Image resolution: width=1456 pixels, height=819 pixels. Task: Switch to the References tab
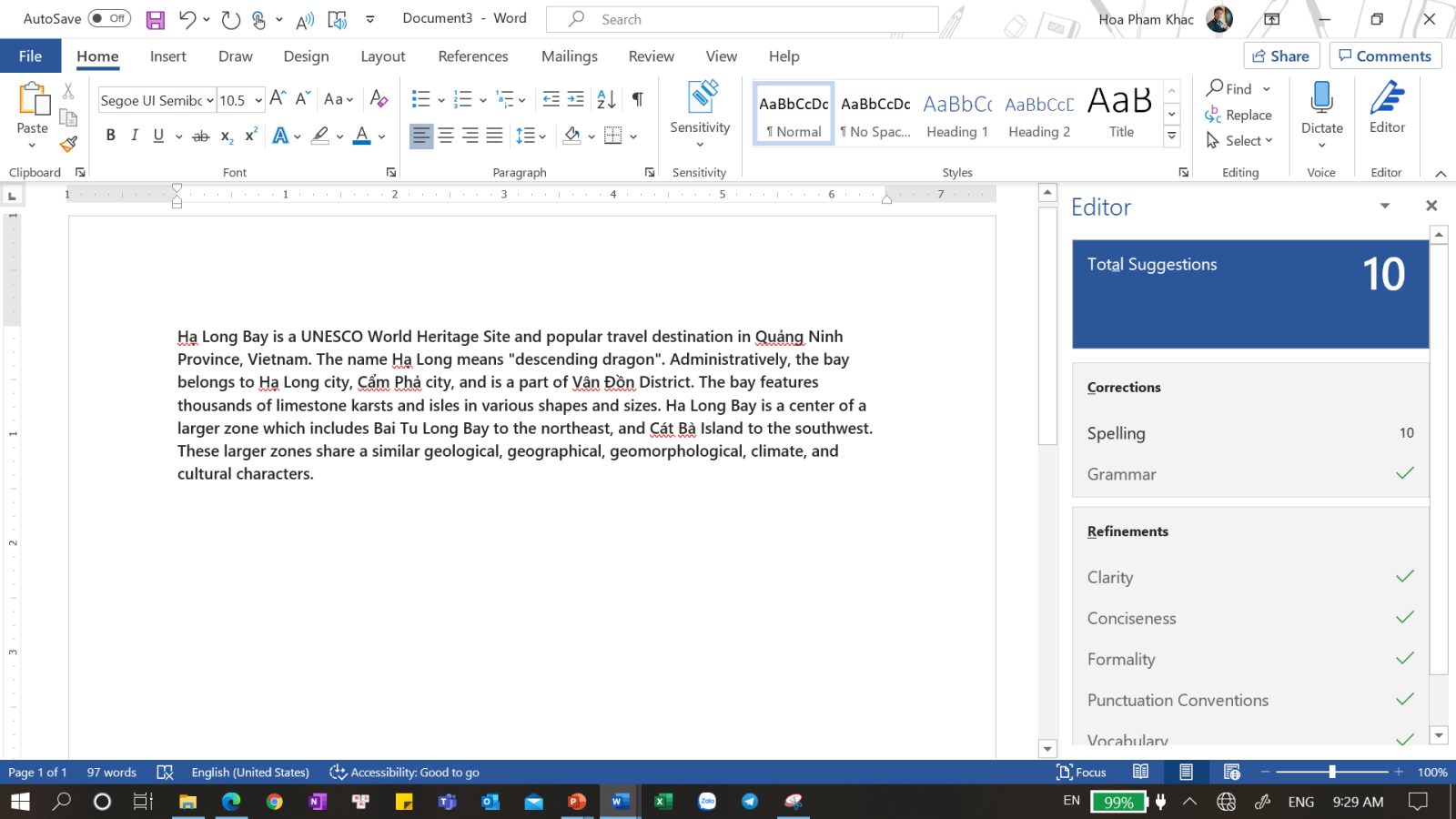472,56
